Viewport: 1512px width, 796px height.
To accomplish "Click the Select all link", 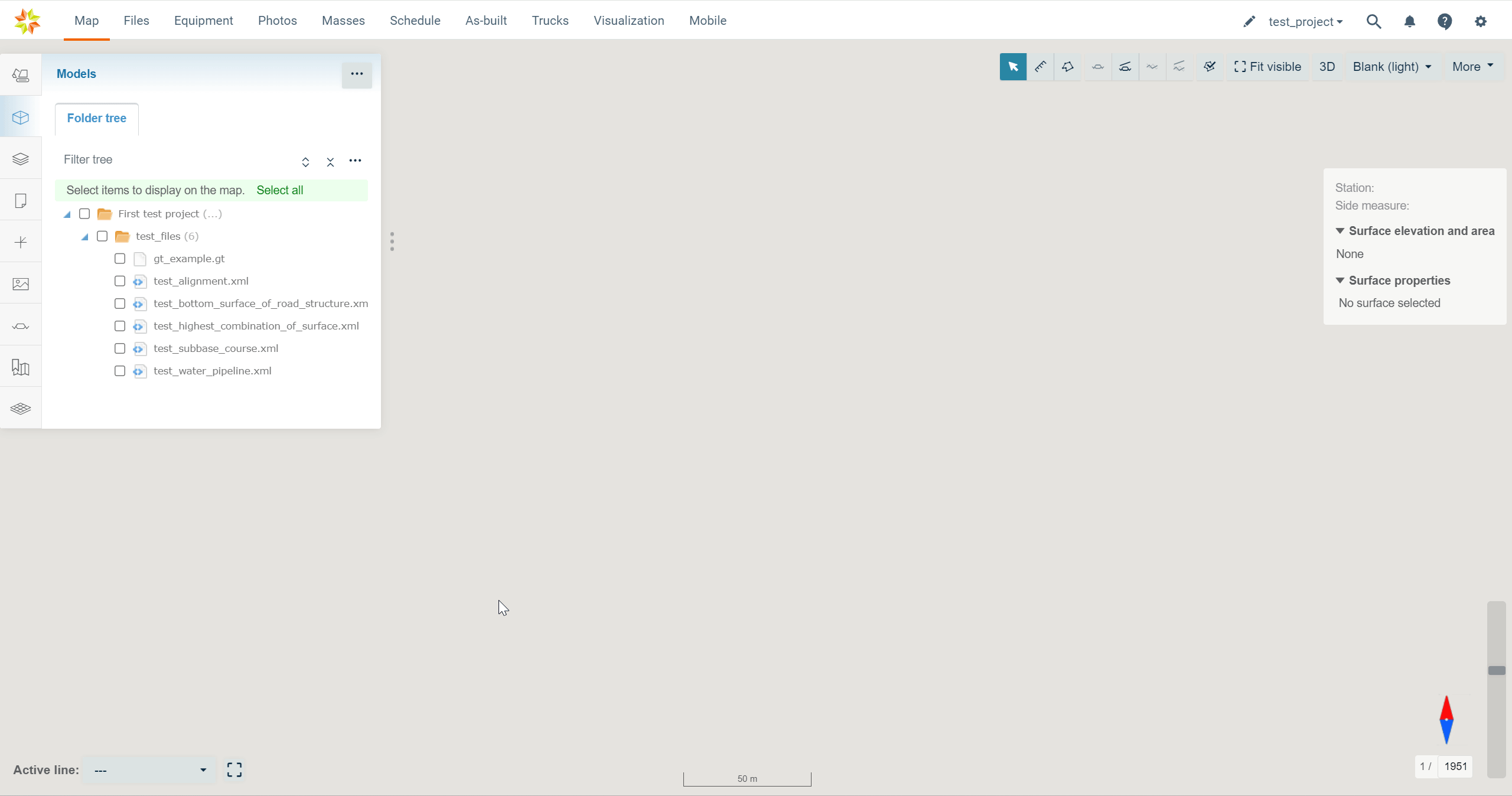I will (x=279, y=190).
